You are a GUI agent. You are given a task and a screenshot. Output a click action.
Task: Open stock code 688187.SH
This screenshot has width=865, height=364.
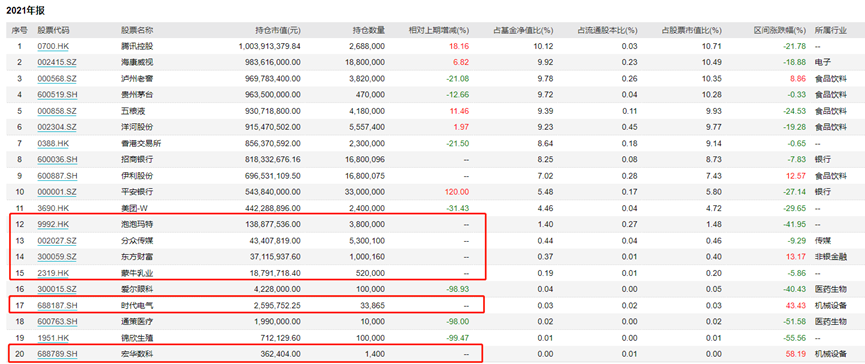(57, 306)
